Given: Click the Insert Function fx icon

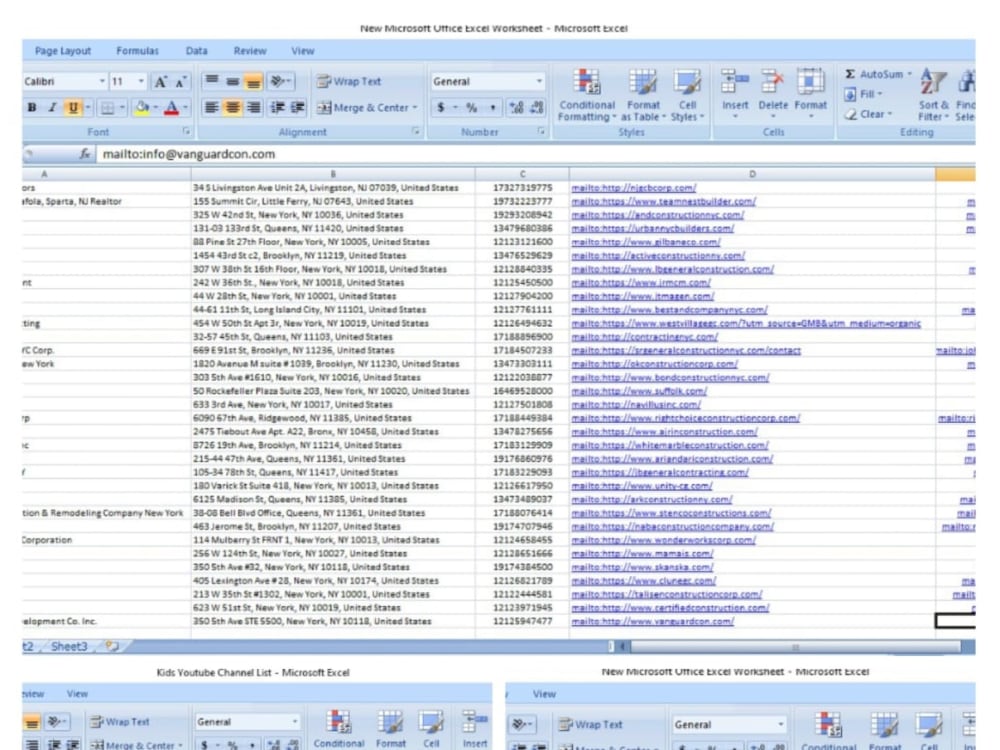Looking at the screenshot, I should 84,154.
